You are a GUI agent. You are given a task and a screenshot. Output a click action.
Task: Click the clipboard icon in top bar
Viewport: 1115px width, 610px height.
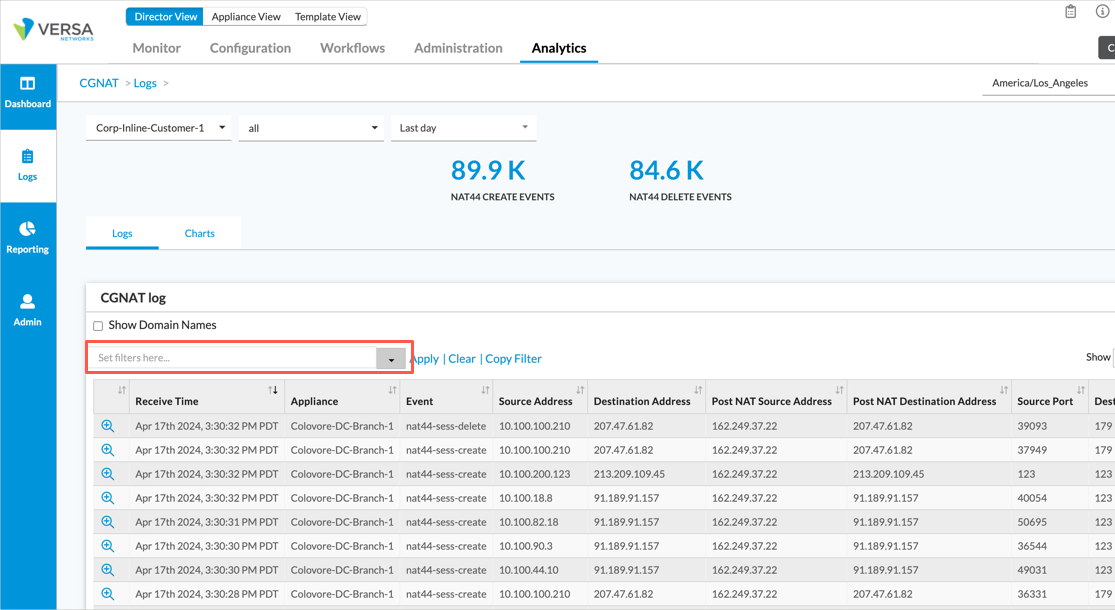pos(1070,11)
